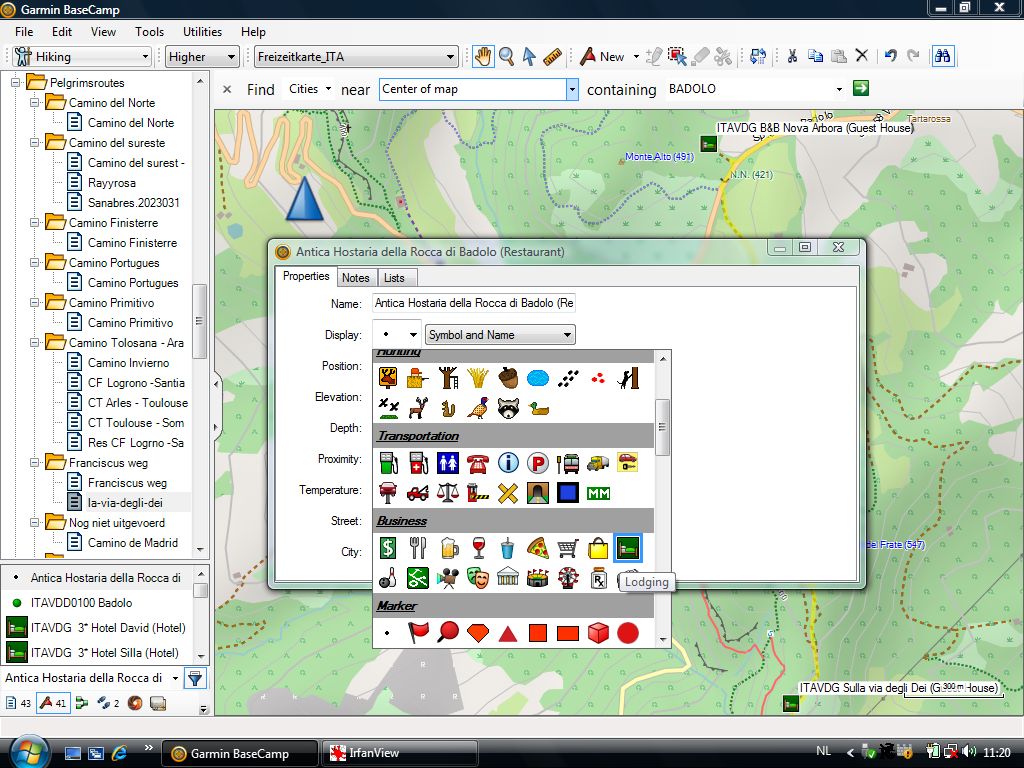The height and width of the screenshot is (768, 1024).
Task: Click the waypoint Name text field
Action: click(473, 303)
